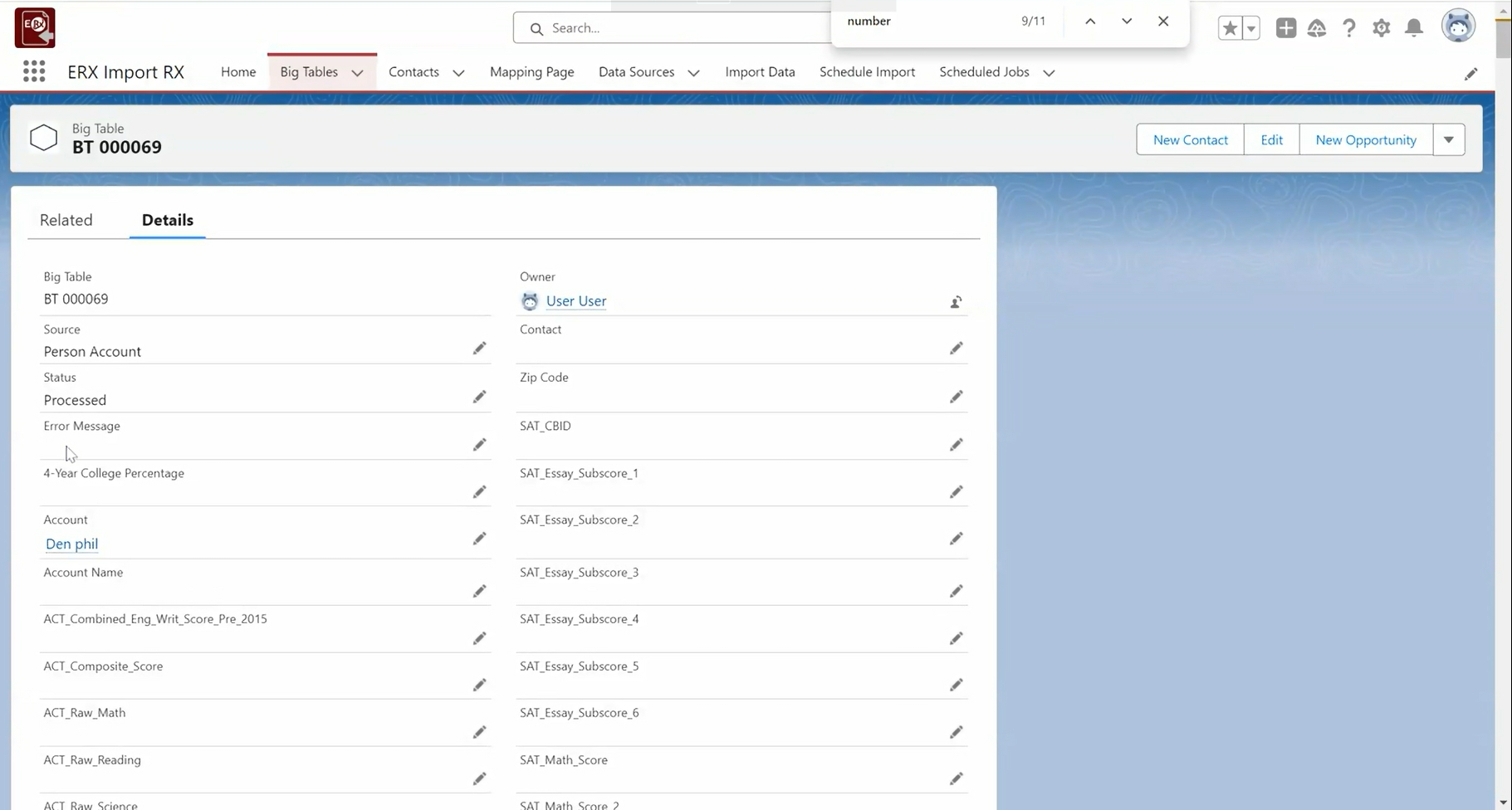Image resolution: width=1512 pixels, height=810 pixels.
Task: Open the Mapping Page nav item
Action: tap(531, 72)
